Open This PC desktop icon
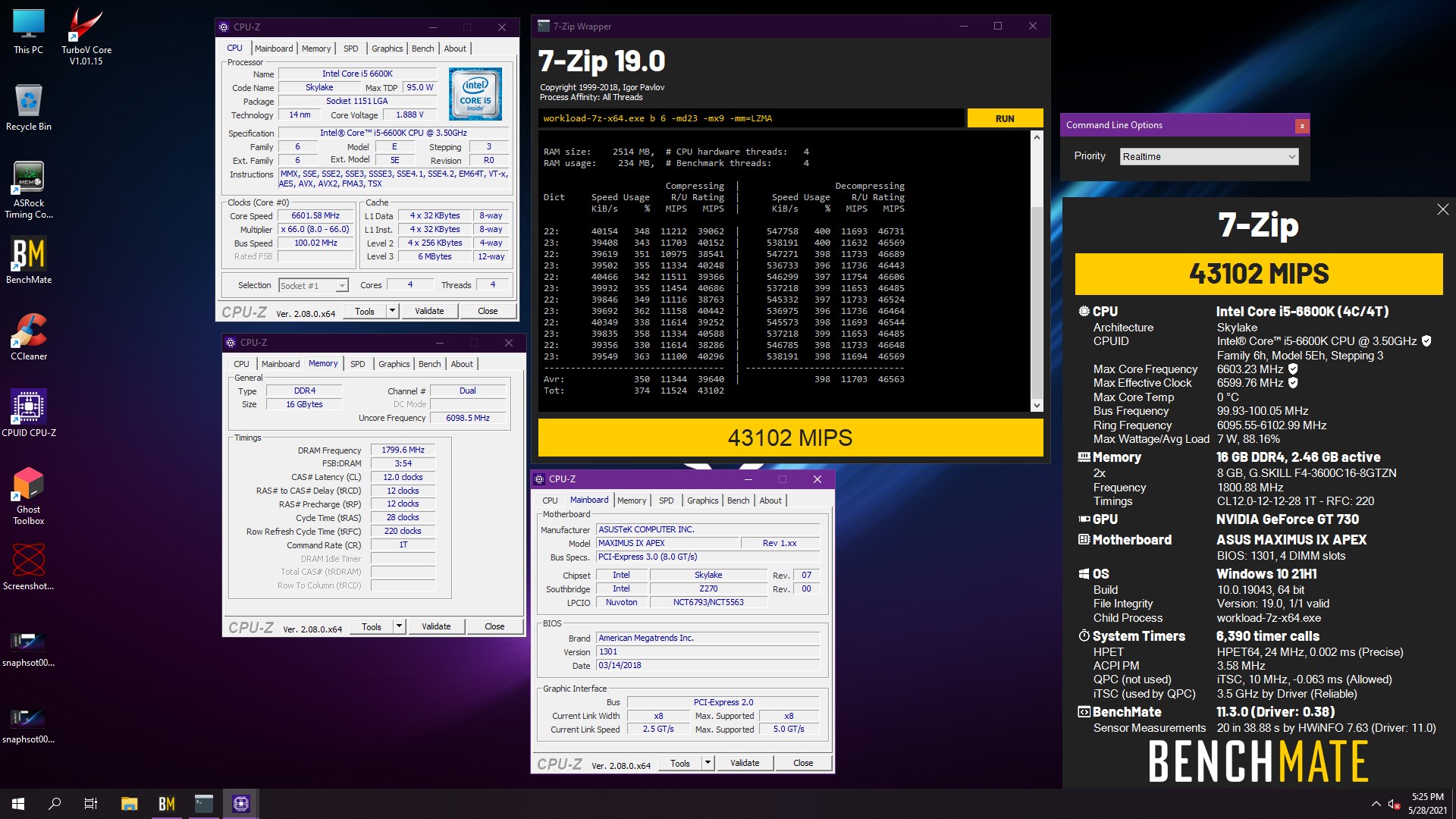 [x=28, y=31]
